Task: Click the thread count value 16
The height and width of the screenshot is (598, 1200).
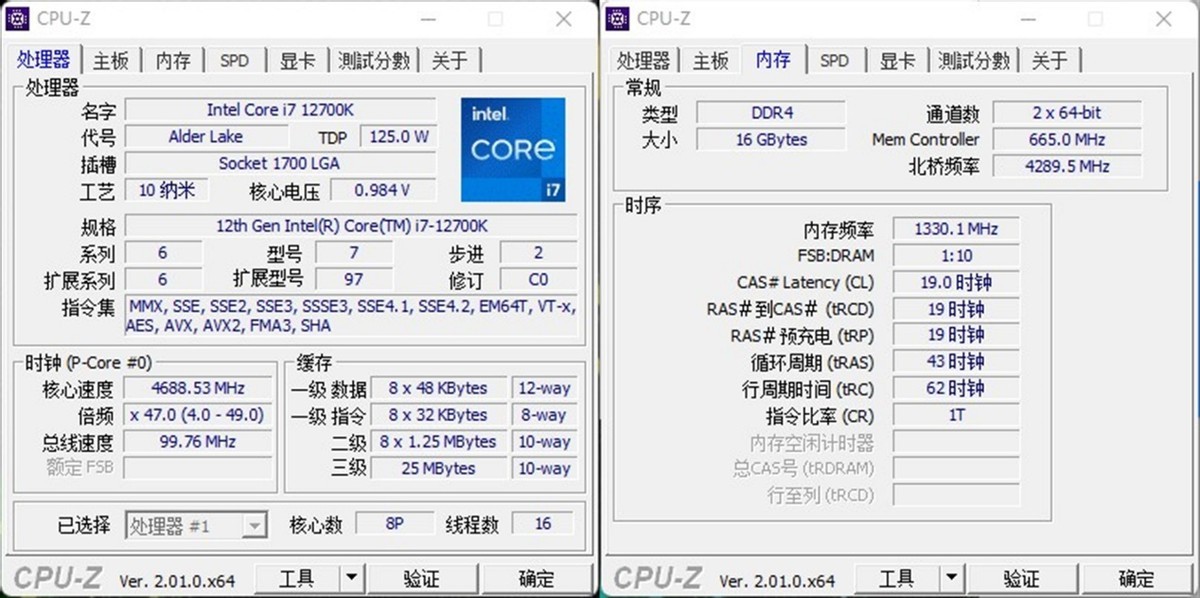Action: click(x=544, y=524)
